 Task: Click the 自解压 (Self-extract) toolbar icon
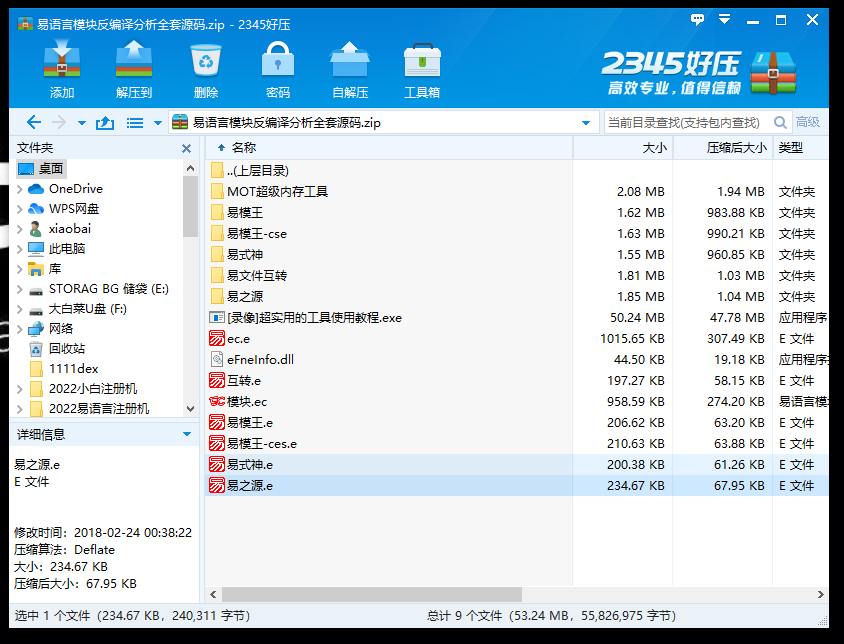(x=350, y=59)
